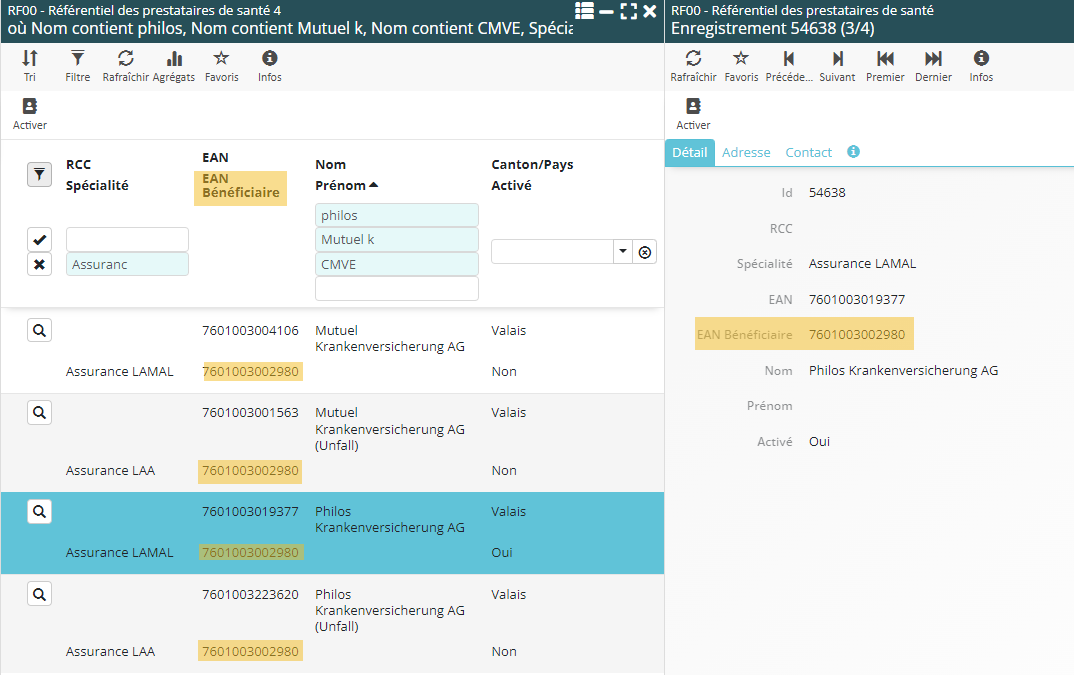
Task: Clear filters with the X button
Action: [39, 264]
